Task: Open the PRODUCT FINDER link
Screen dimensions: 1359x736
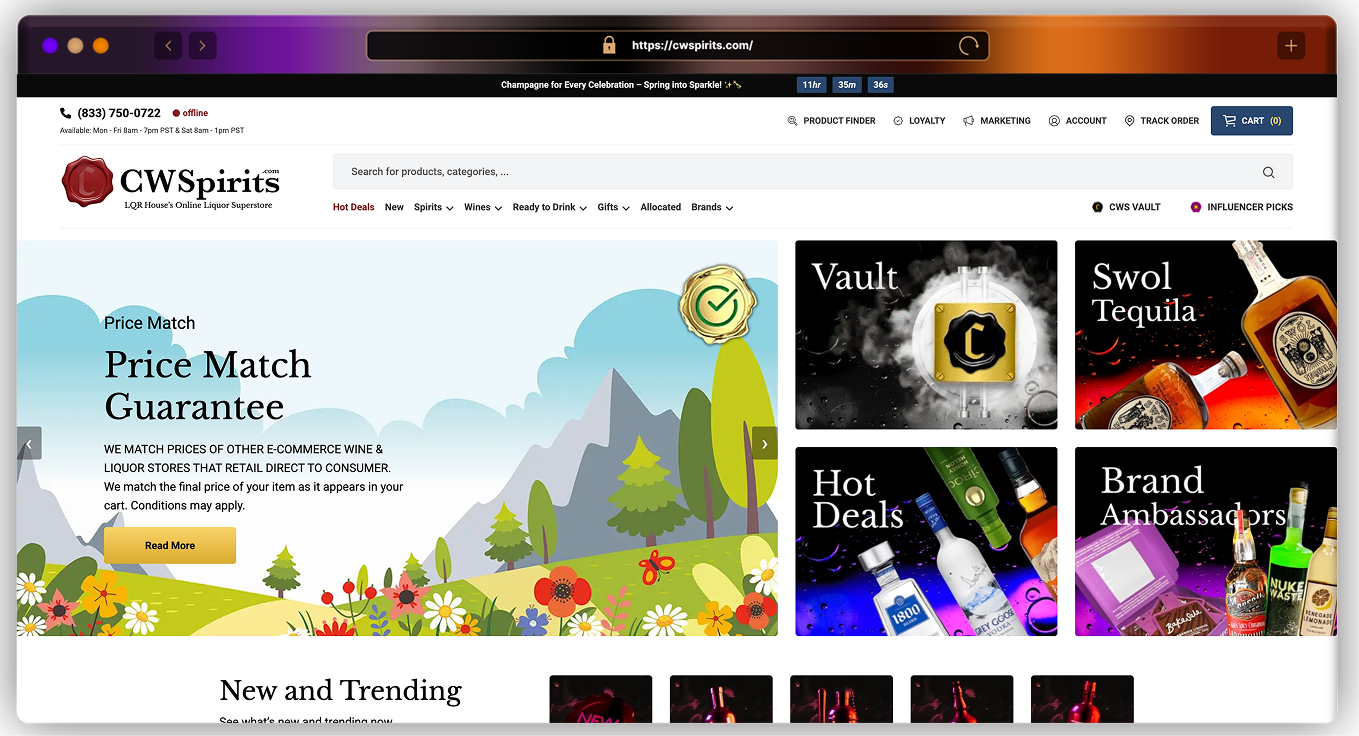Action: (831, 121)
